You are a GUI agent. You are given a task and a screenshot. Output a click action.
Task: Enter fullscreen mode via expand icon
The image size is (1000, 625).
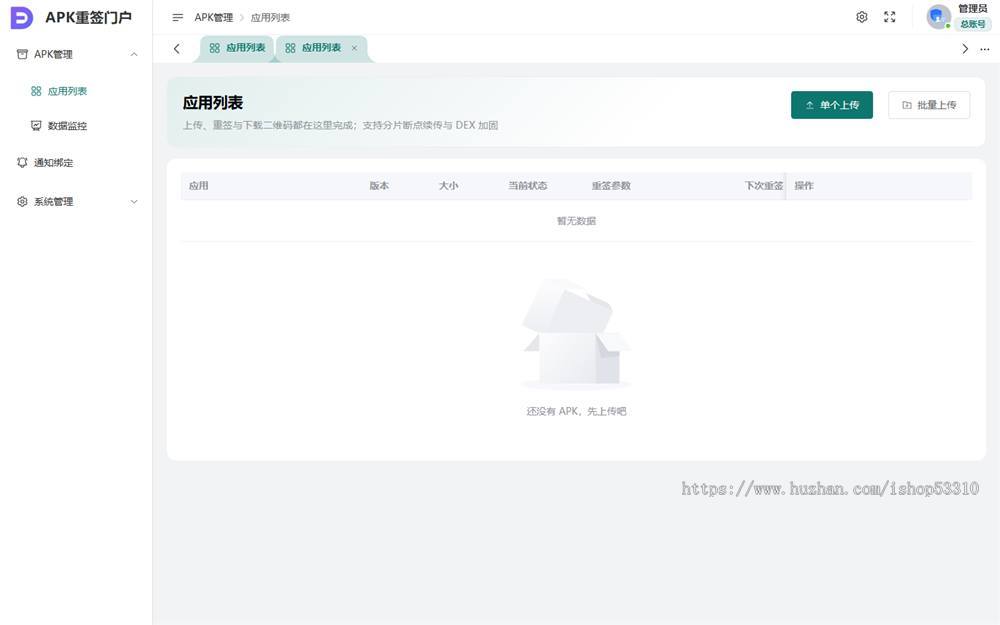(x=890, y=17)
